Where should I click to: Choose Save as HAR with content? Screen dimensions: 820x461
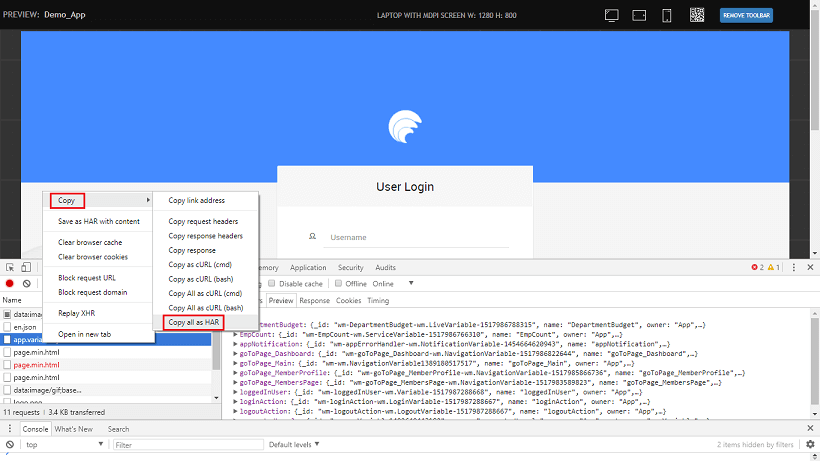tap(99, 221)
